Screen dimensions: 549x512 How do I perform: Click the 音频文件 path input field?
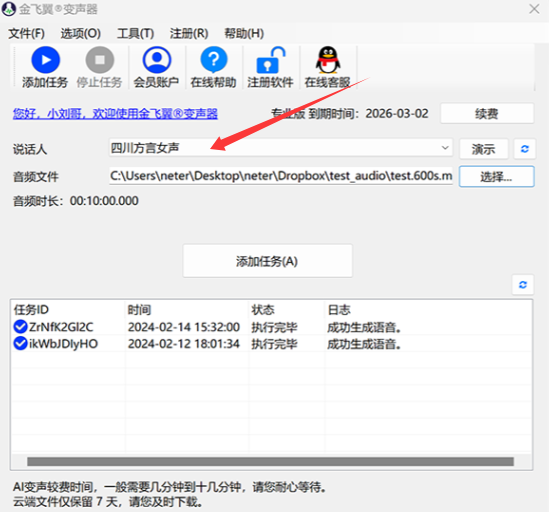pyautogui.click(x=281, y=176)
